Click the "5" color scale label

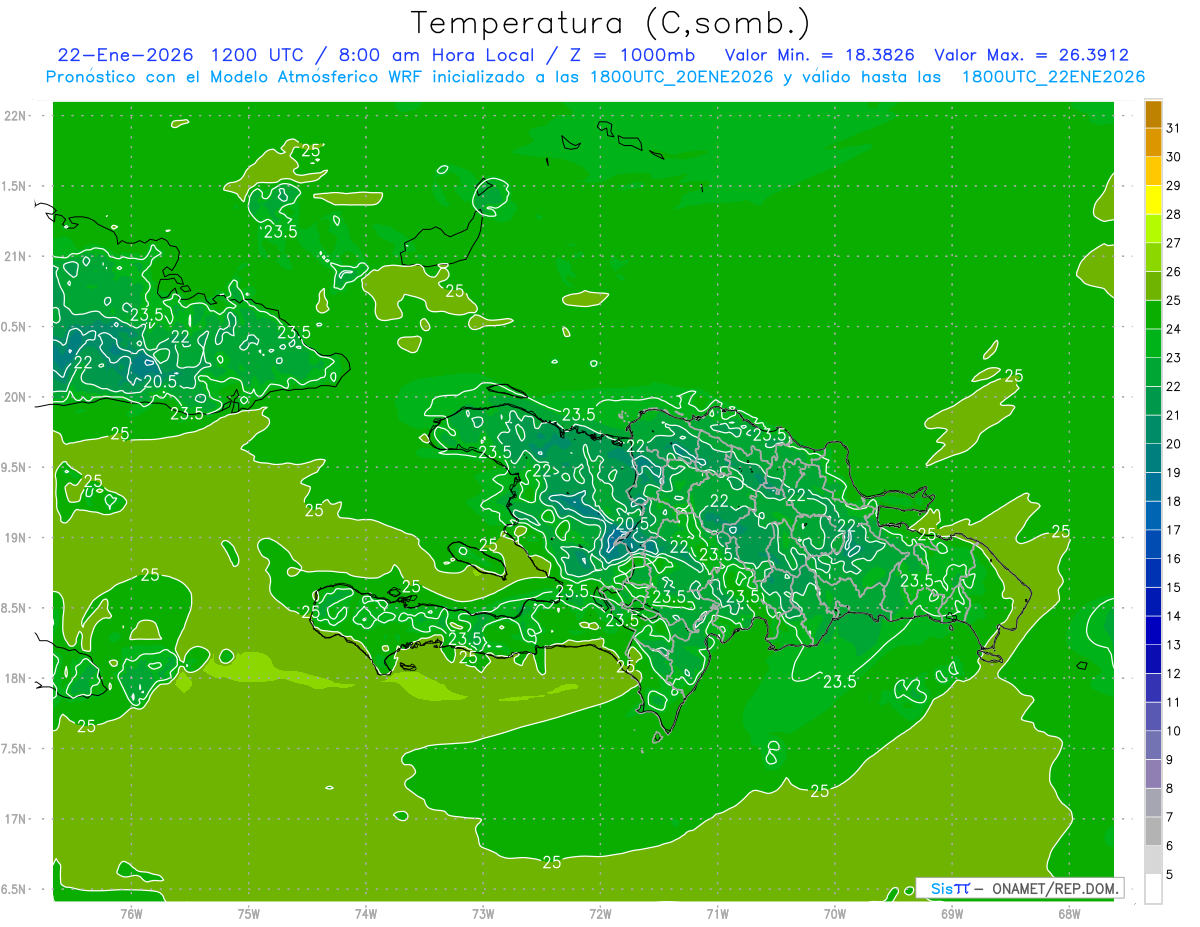1170,875
